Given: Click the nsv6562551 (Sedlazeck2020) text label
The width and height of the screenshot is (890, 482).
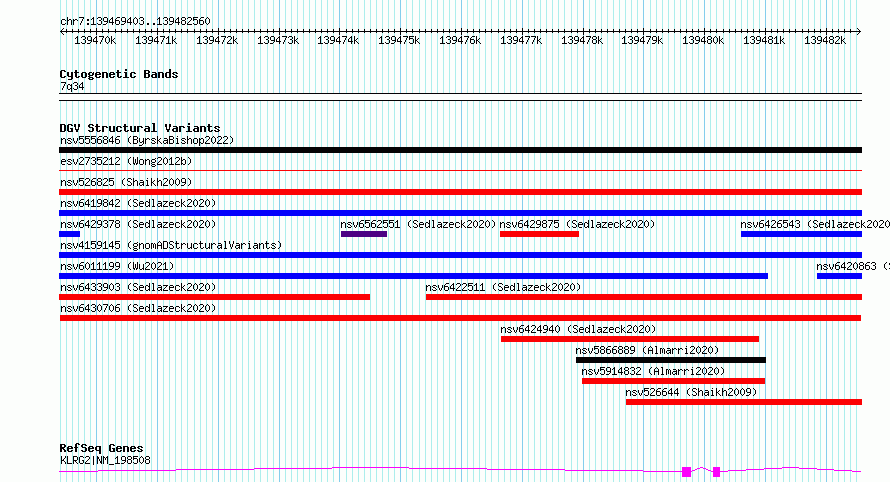Looking at the screenshot, I should point(418,224).
